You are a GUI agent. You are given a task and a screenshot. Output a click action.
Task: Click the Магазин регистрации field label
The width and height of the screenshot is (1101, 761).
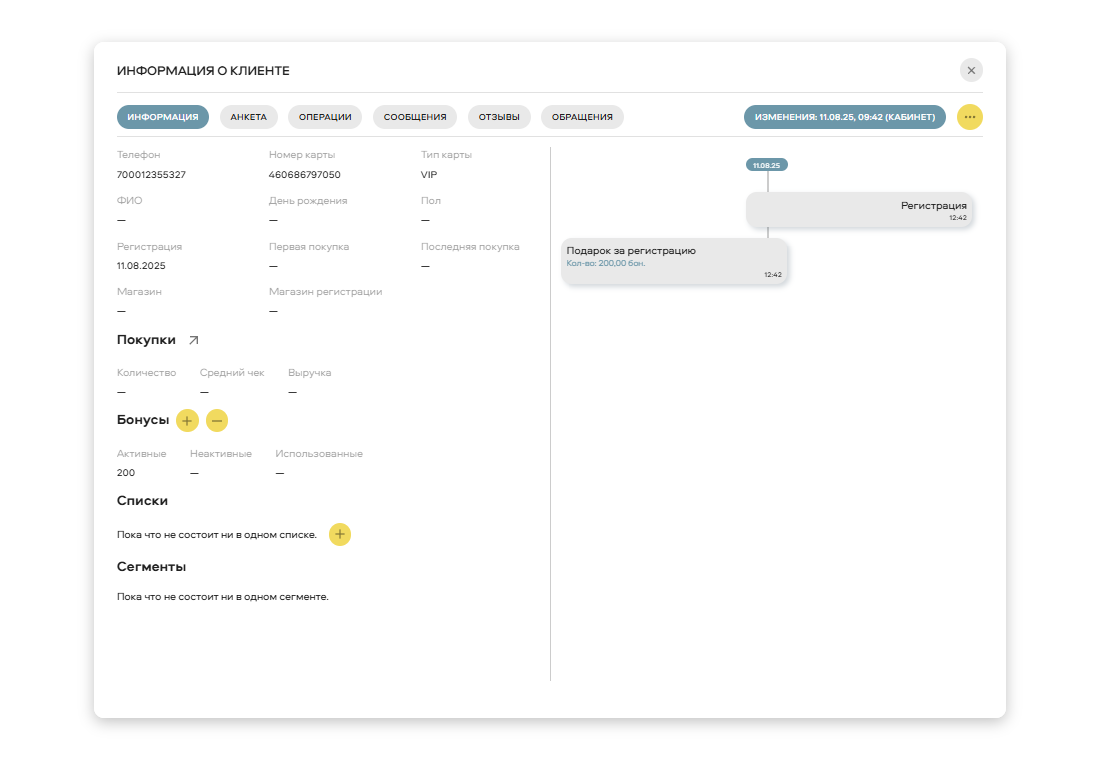point(326,292)
